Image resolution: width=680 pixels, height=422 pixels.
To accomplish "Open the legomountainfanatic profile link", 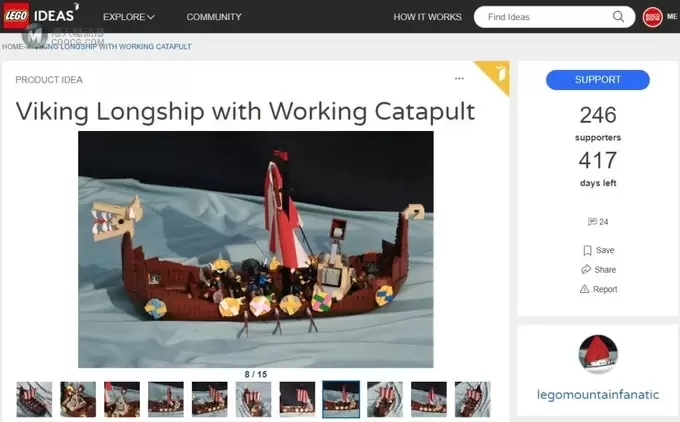I will (598, 394).
